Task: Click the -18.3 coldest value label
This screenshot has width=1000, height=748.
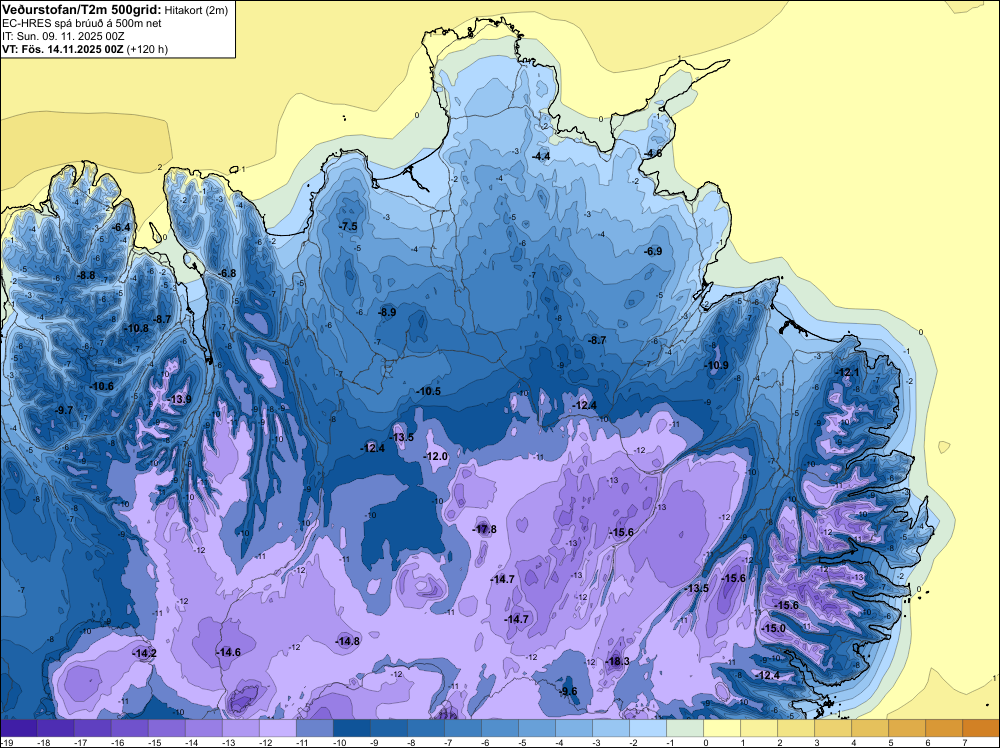Action: [617, 661]
